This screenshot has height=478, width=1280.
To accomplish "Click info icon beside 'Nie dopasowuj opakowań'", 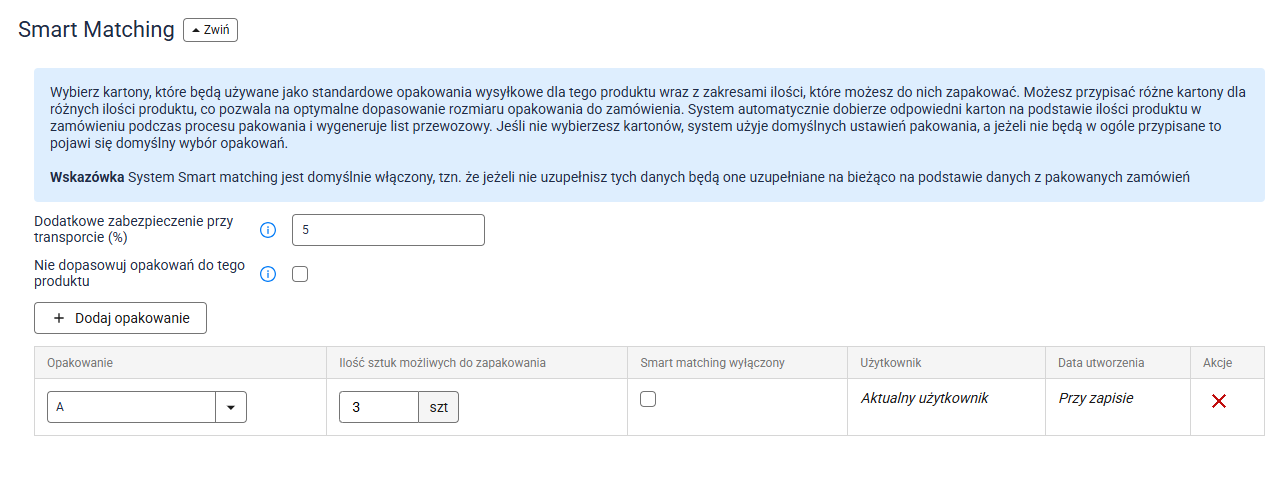I will pos(267,274).
